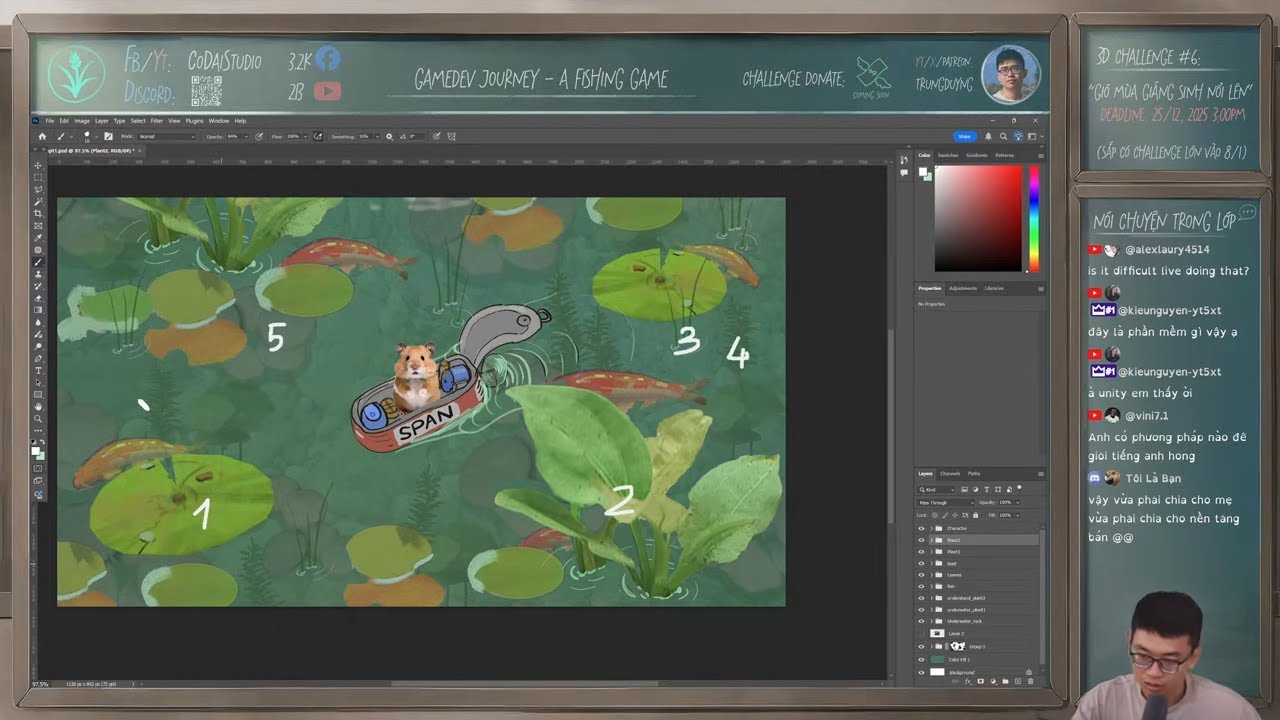Image resolution: width=1280 pixels, height=720 pixels.
Task: Switch to the Adjustments tab
Action: 963,288
